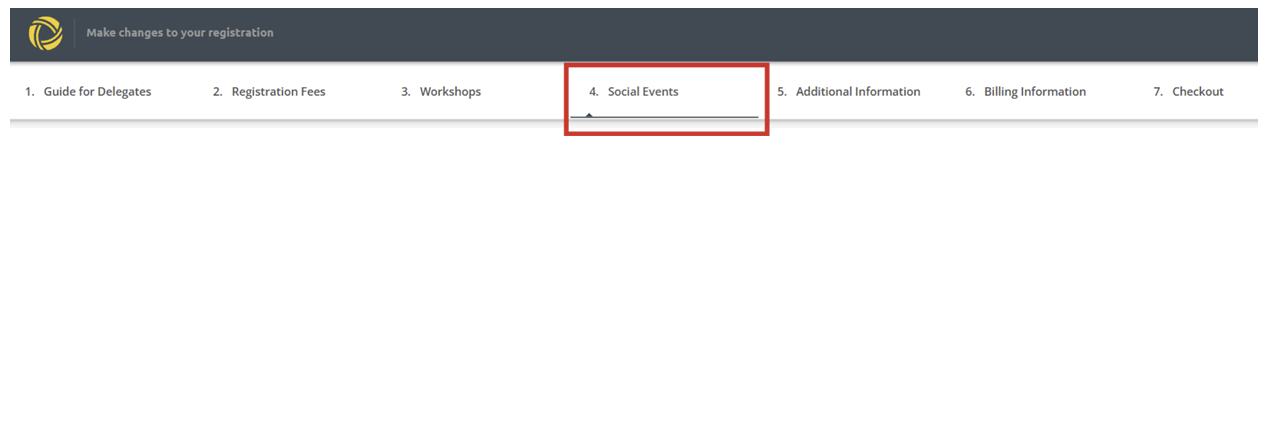Viewport: 1261px width, 435px height.
Task: Click step number 1 in the navigation
Action: click(x=29, y=92)
